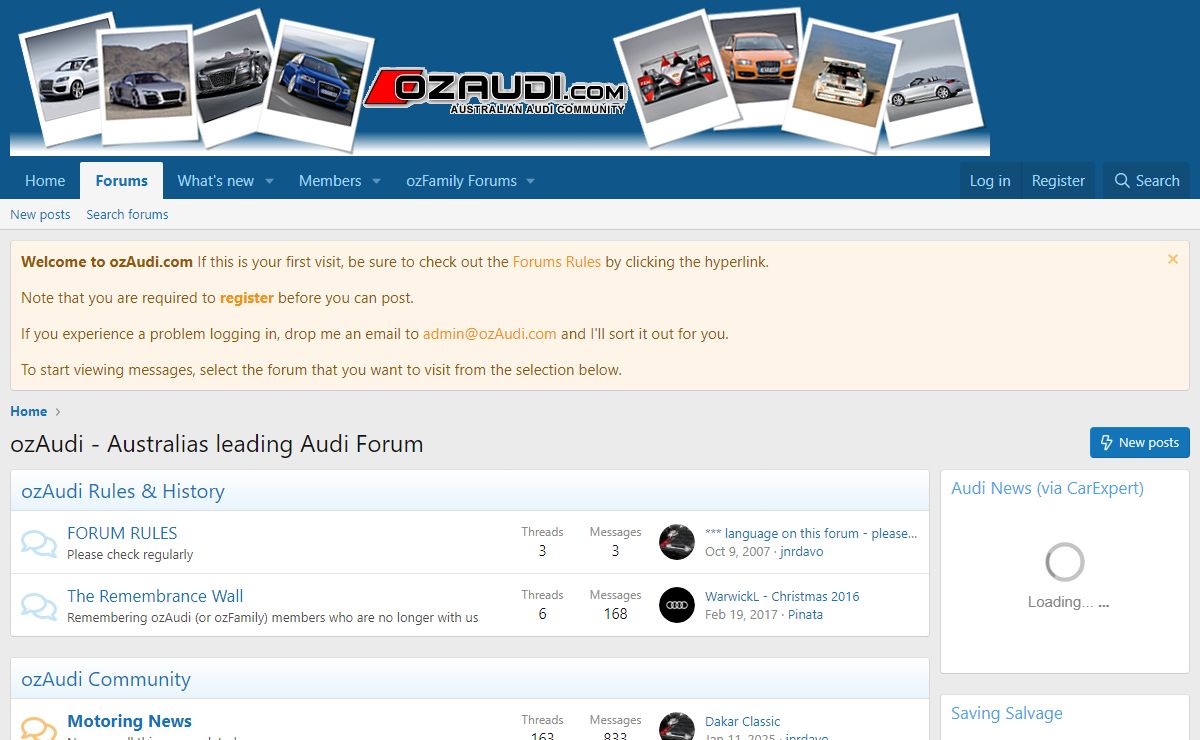Open Audi News (via CarExpert) widget title
This screenshot has width=1200, height=740.
click(1047, 488)
